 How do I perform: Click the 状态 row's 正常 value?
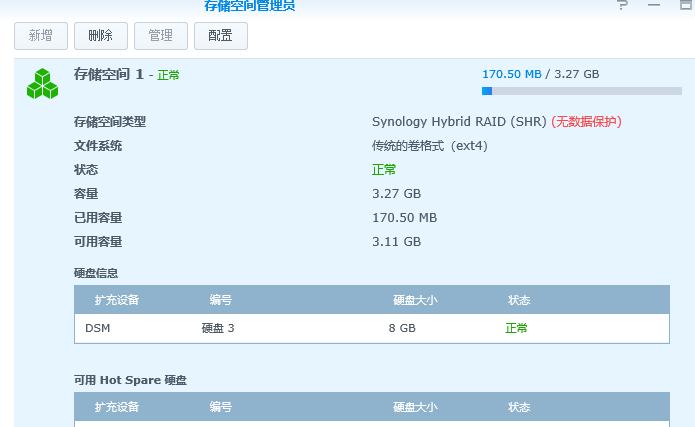pos(384,170)
